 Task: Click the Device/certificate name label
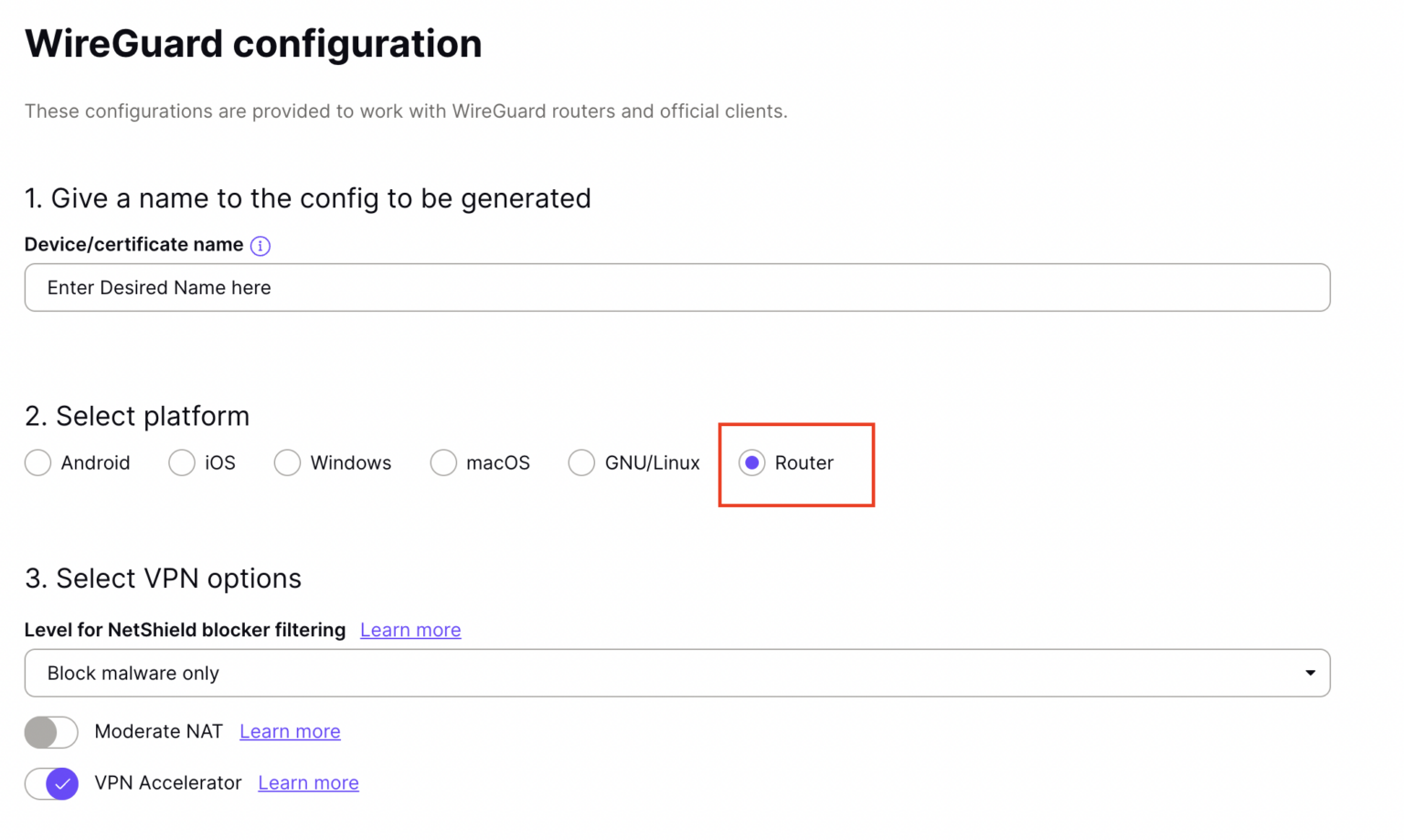click(x=133, y=244)
